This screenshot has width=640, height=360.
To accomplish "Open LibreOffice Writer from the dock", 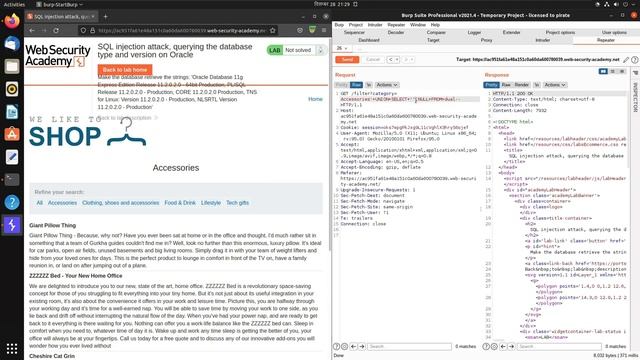I will point(12,111).
